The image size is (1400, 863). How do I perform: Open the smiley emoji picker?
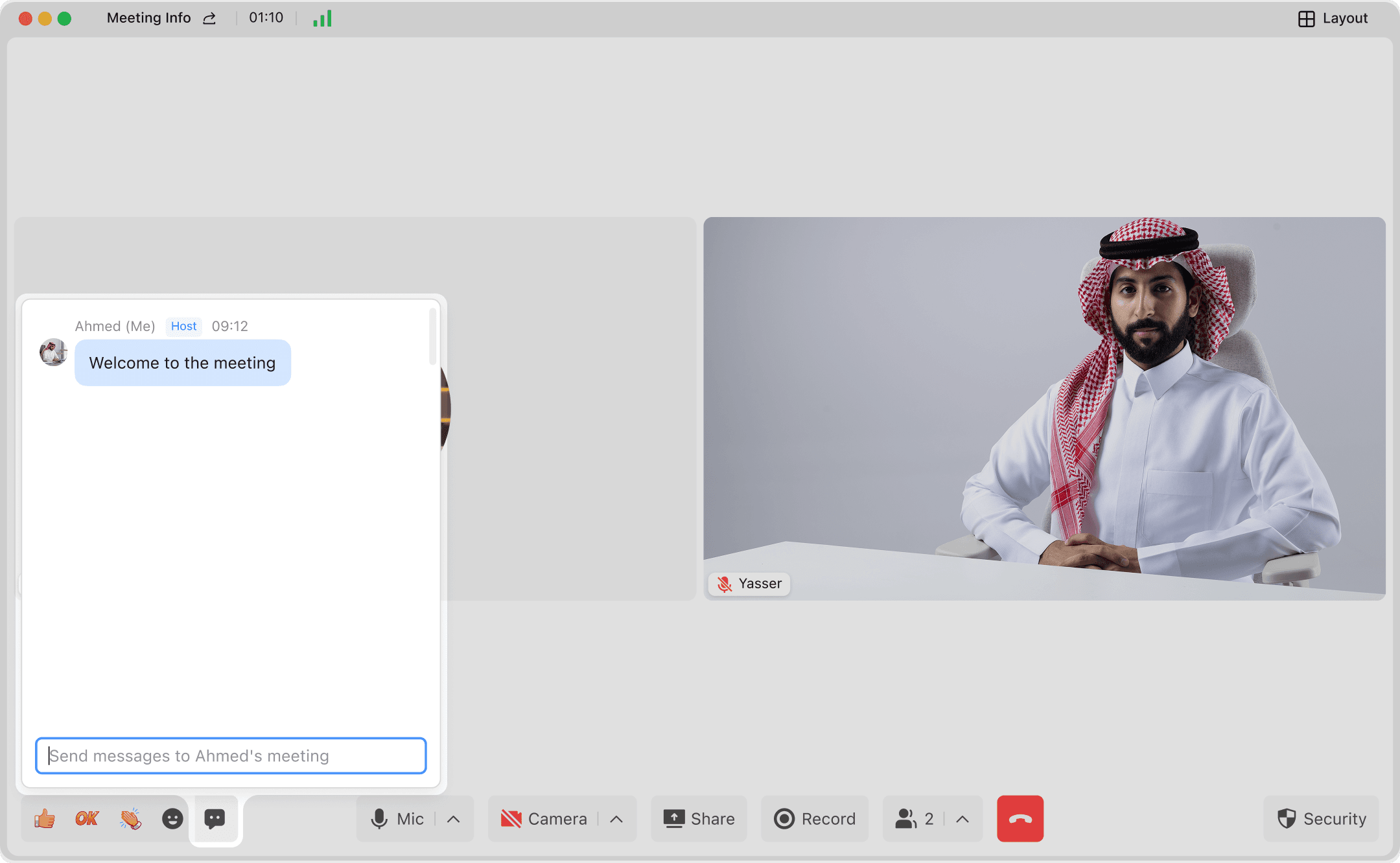click(172, 819)
